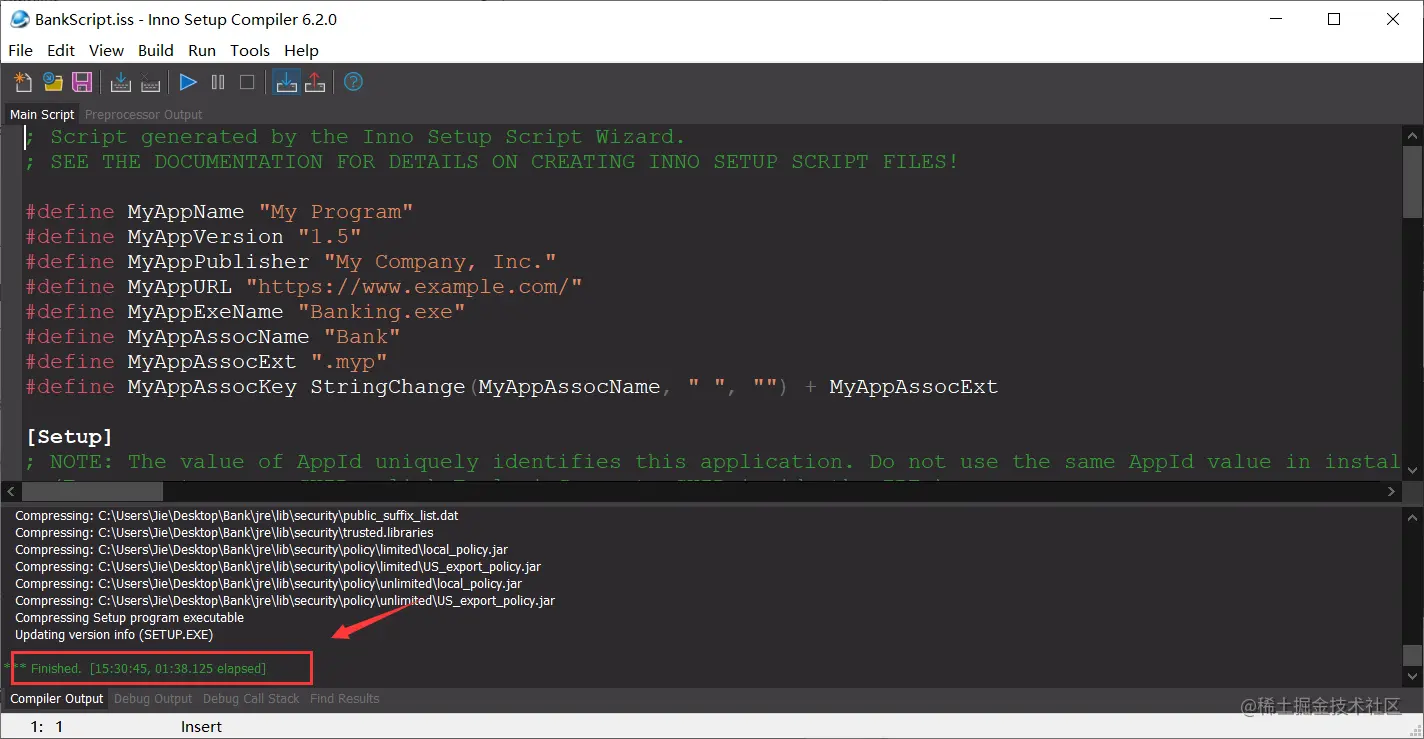Image resolution: width=1424 pixels, height=739 pixels.
Task: Select the Find Results tab
Action: point(345,699)
